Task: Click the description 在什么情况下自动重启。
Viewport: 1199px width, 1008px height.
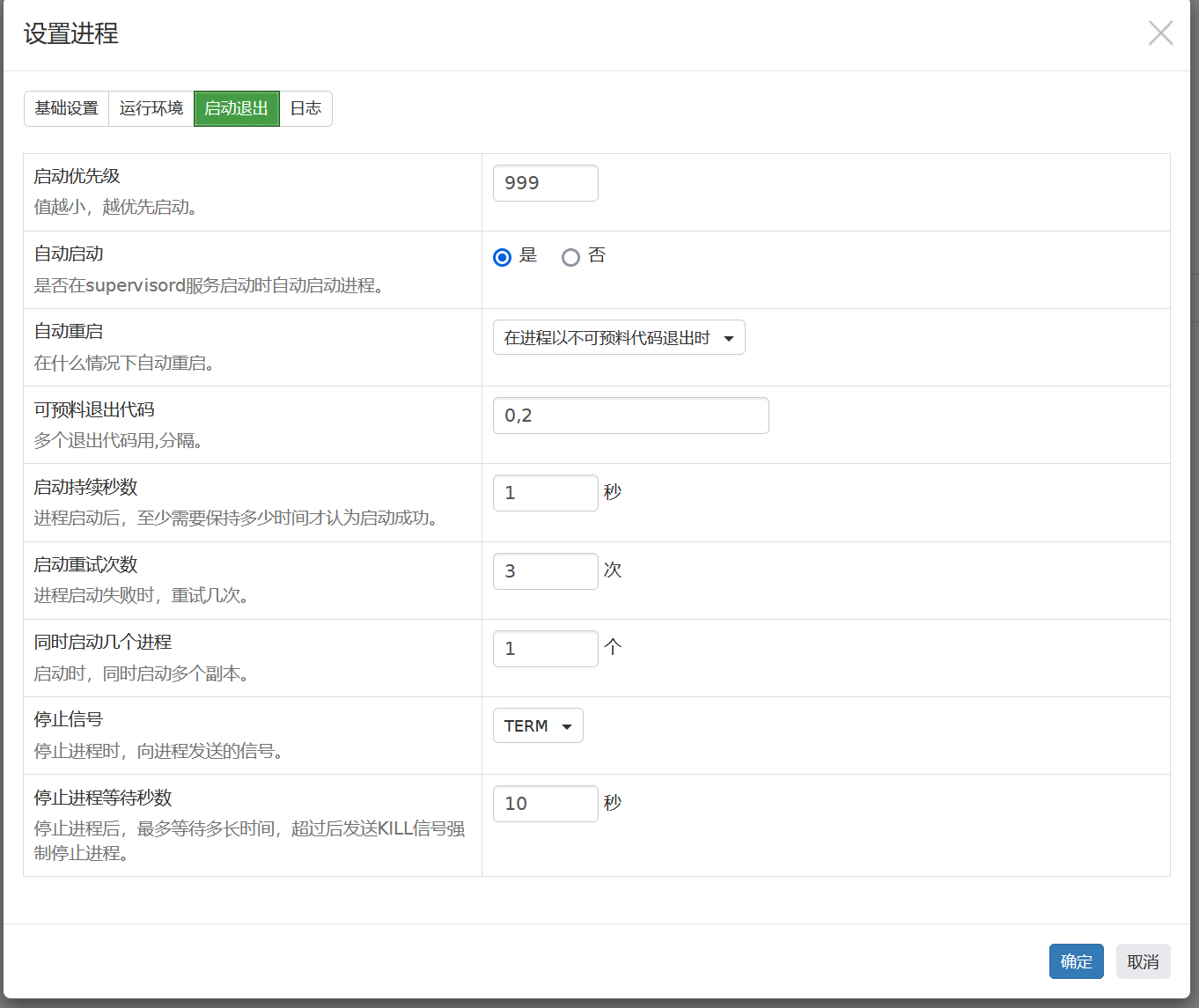Action: (128, 363)
